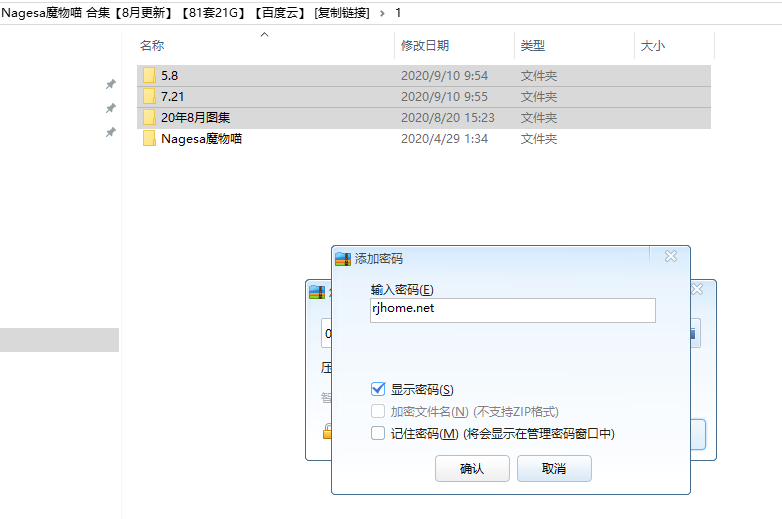This screenshot has height=519, width=782.
Task: Sort by 修改日期 column header
Action: point(425,46)
